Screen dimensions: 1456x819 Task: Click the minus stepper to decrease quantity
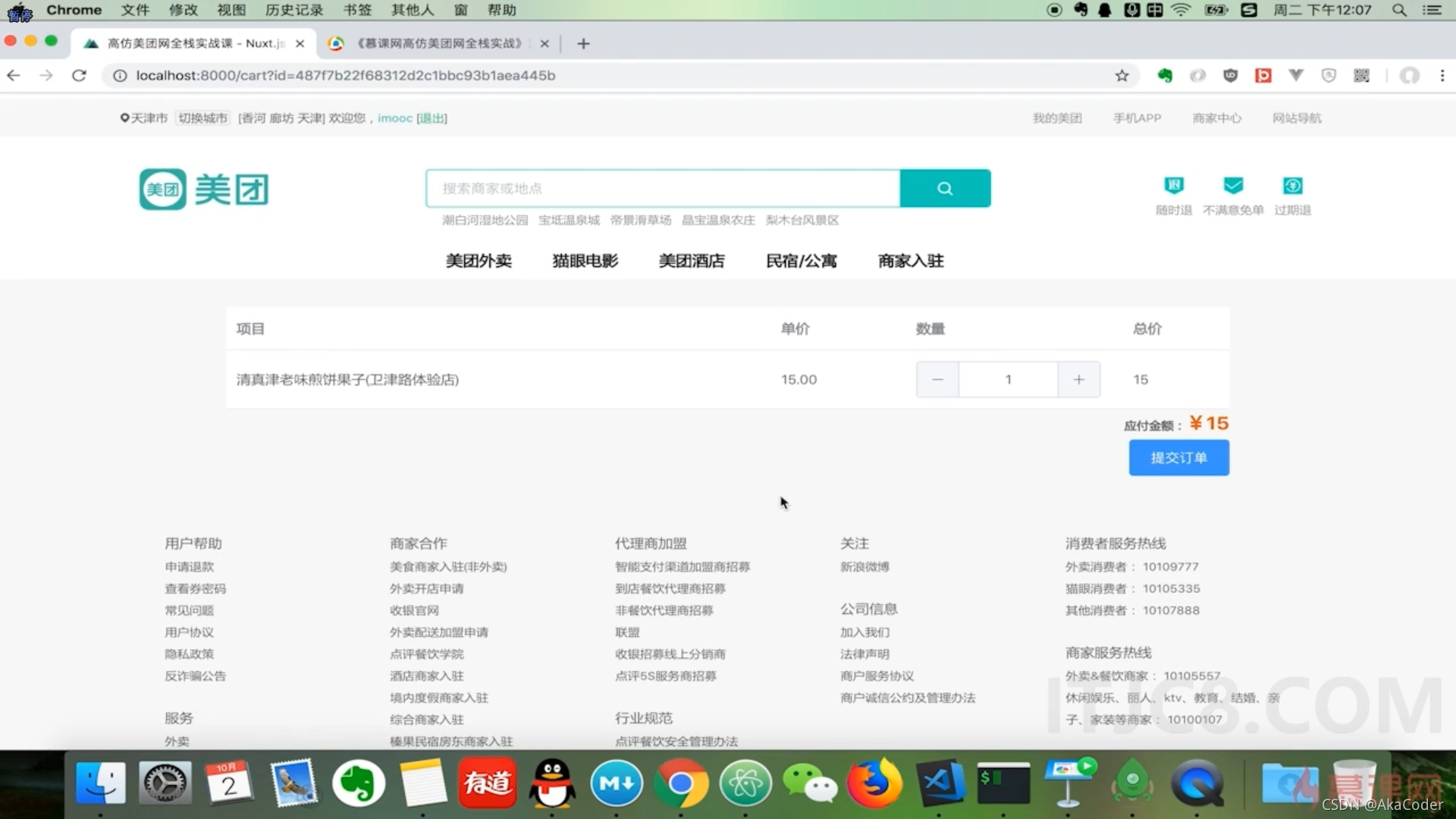click(x=937, y=378)
